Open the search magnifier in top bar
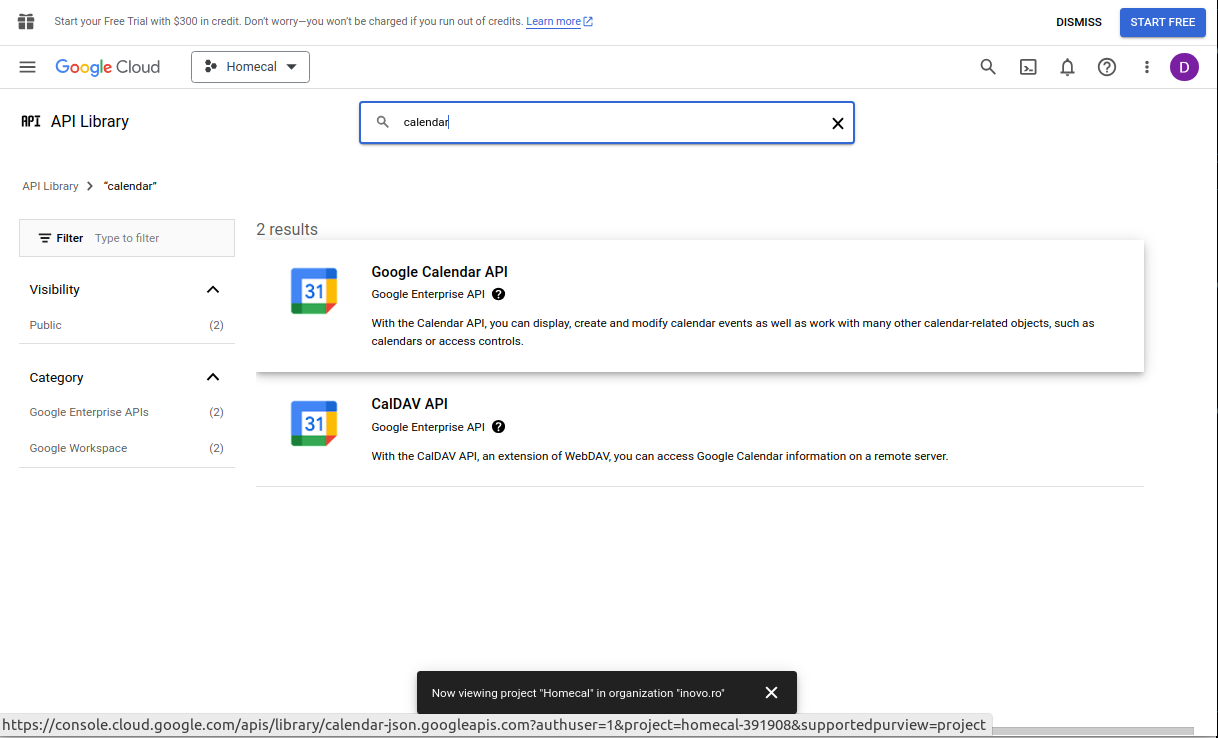The width and height of the screenshot is (1218, 738). coord(988,67)
